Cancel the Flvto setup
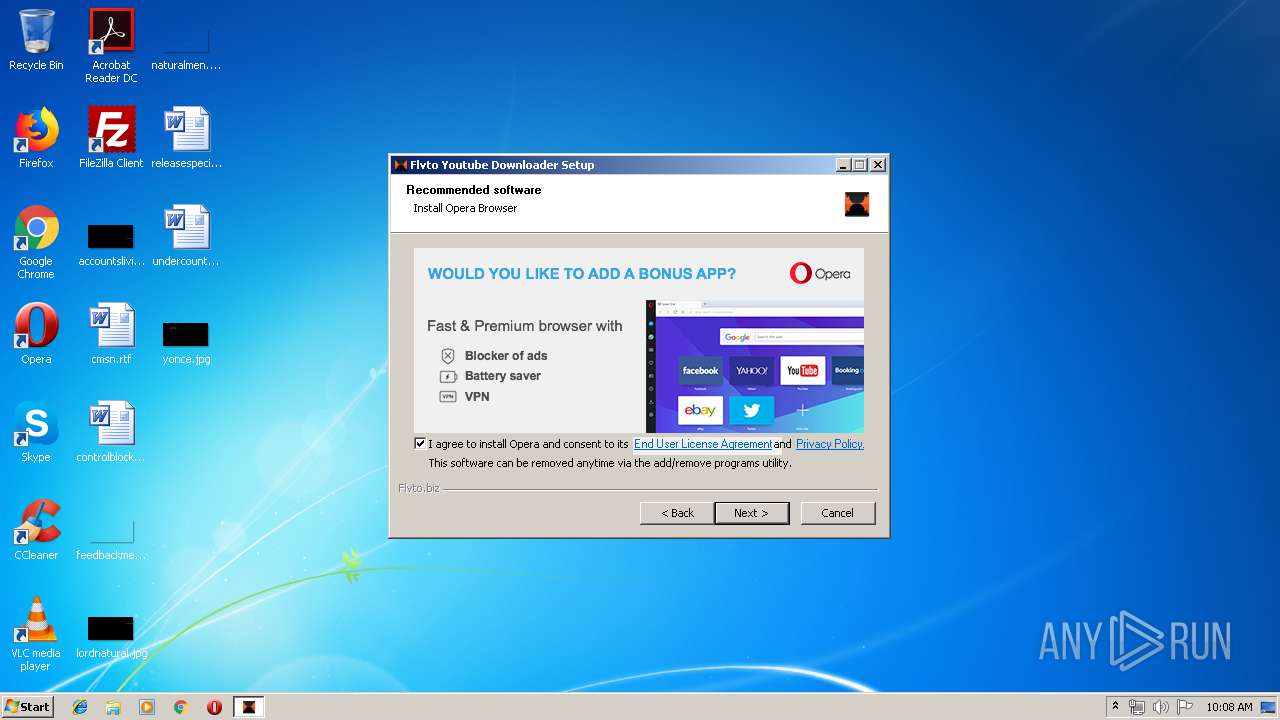This screenshot has height=720, width=1280. 838,513
